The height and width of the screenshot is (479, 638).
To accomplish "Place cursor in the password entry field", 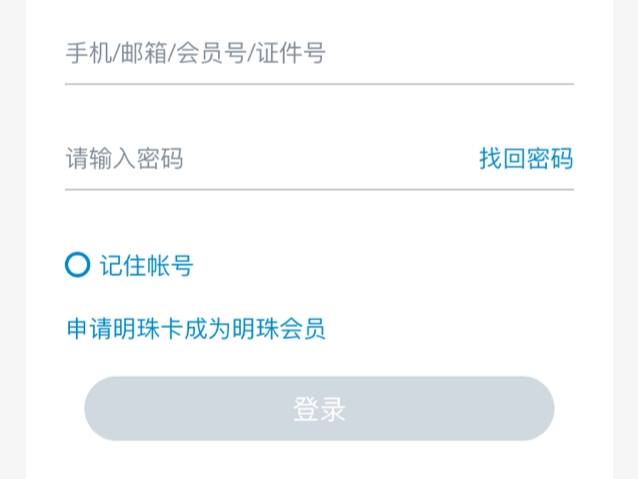I will click(260, 158).
